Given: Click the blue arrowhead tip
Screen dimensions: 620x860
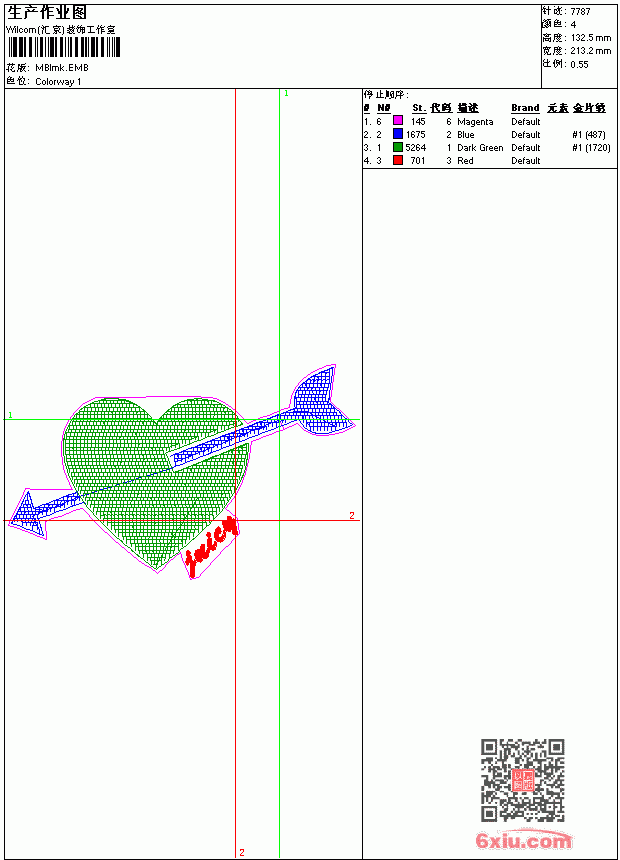Looking at the screenshot, I should (27, 513).
